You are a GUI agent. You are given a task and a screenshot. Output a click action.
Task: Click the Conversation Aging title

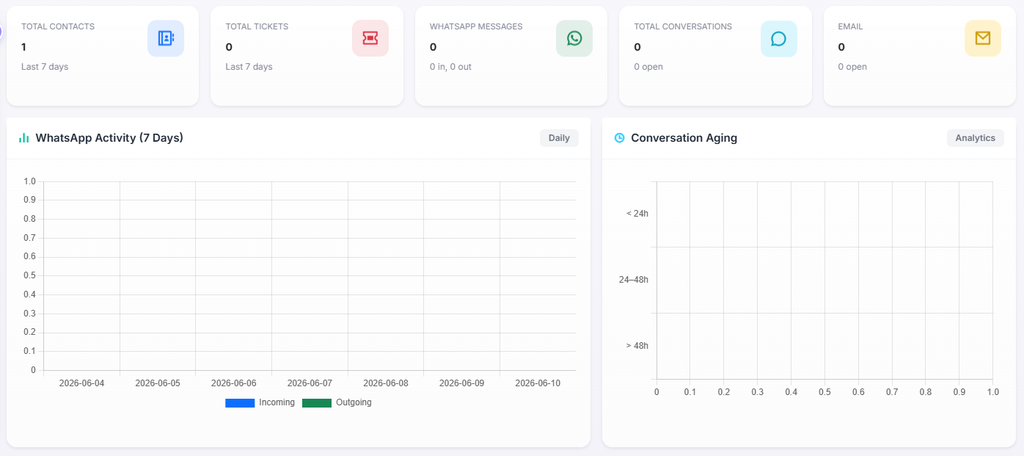(x=684, y=138)
